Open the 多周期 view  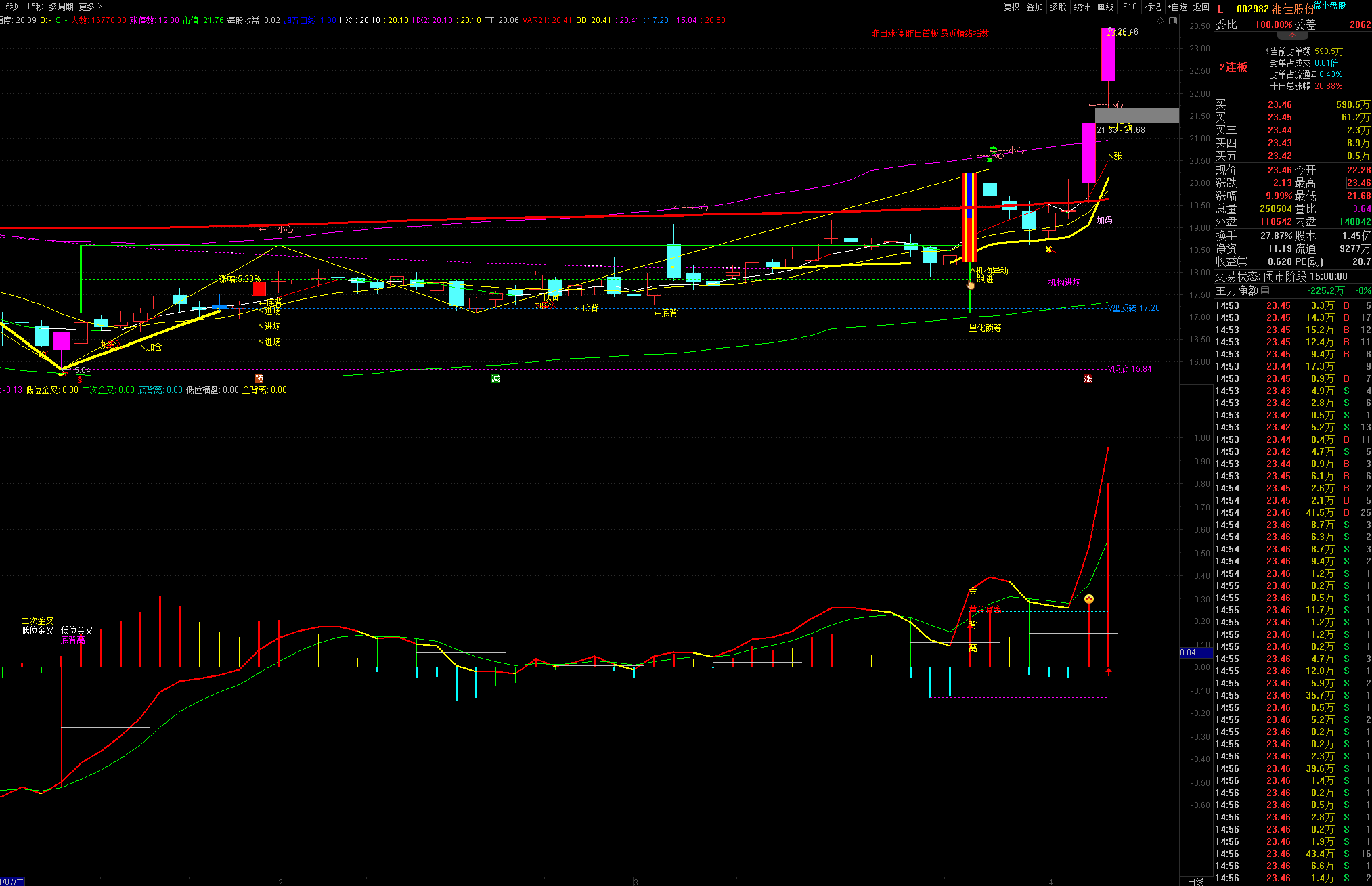click(61, 7)
